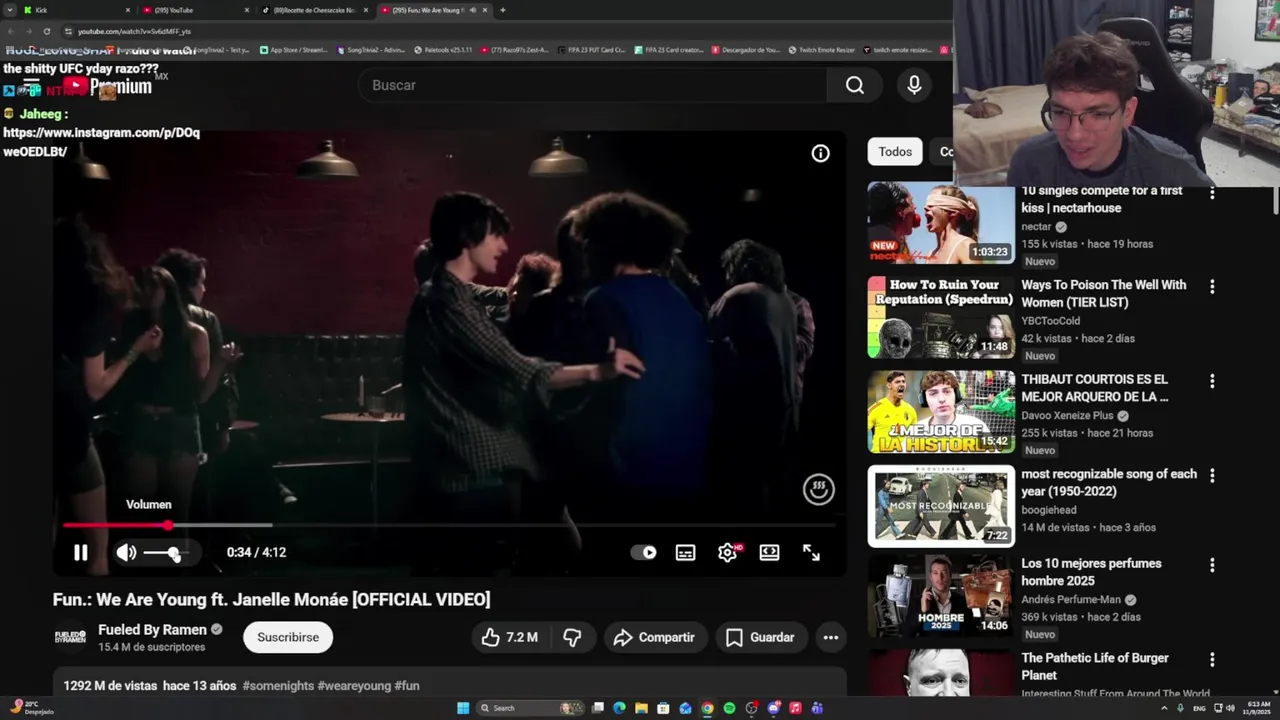
Task: Open the Instagram link in chat overlay
Action: 101,142
